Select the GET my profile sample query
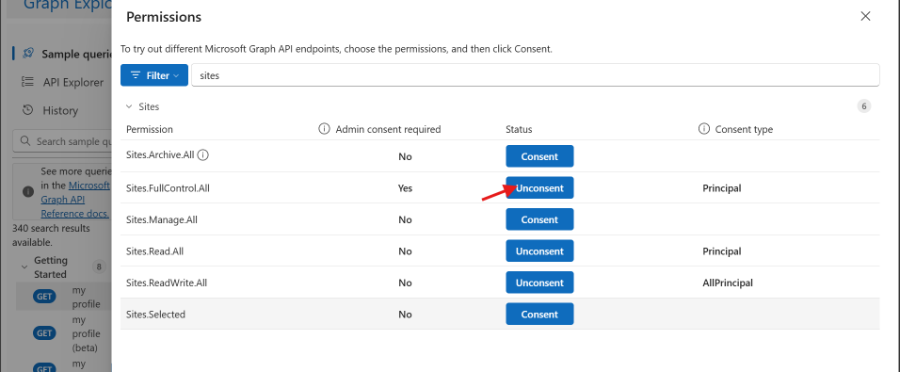Viewport: 900px width, 372px height. (x=63, y=297)
